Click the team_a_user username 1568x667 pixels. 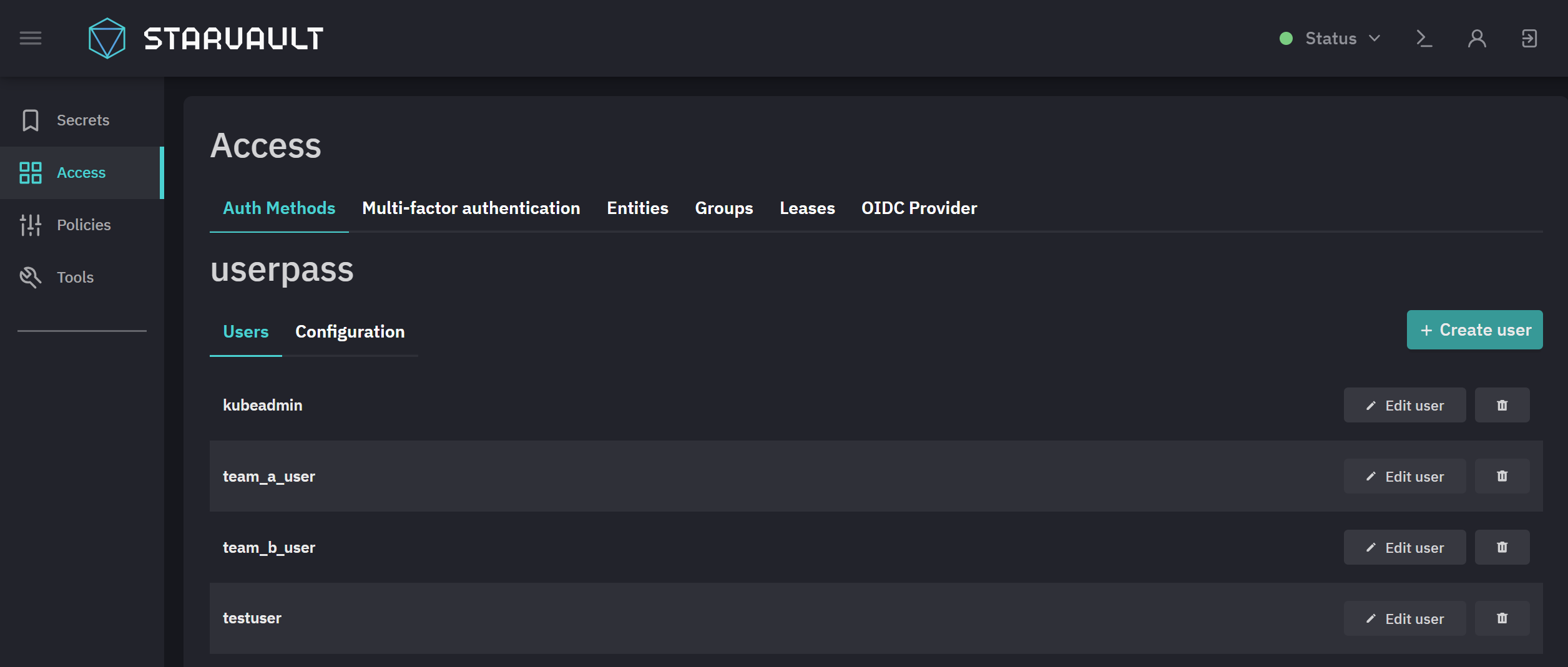click(x=269, y=477)
